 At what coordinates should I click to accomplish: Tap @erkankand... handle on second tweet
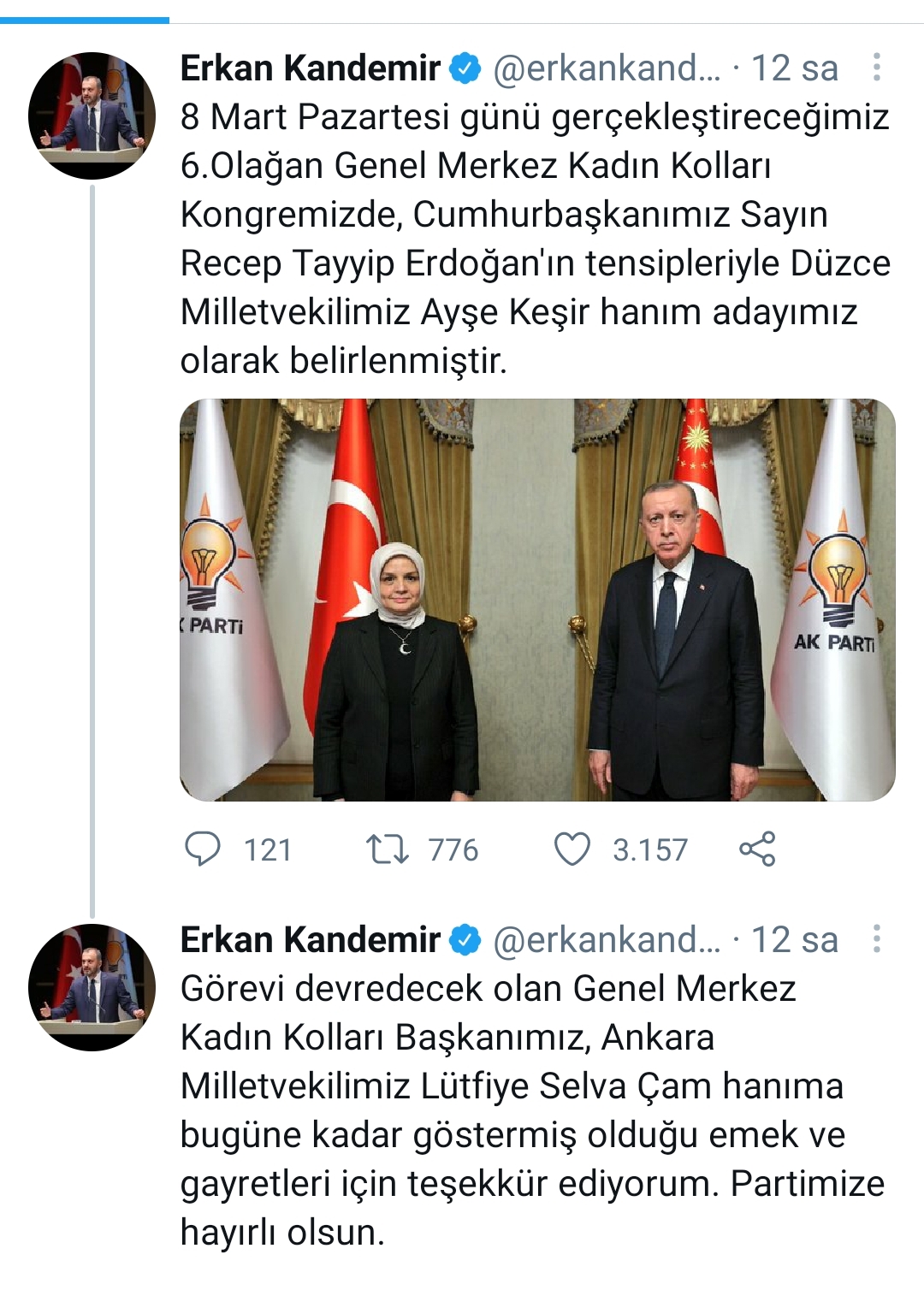(607, 940)
